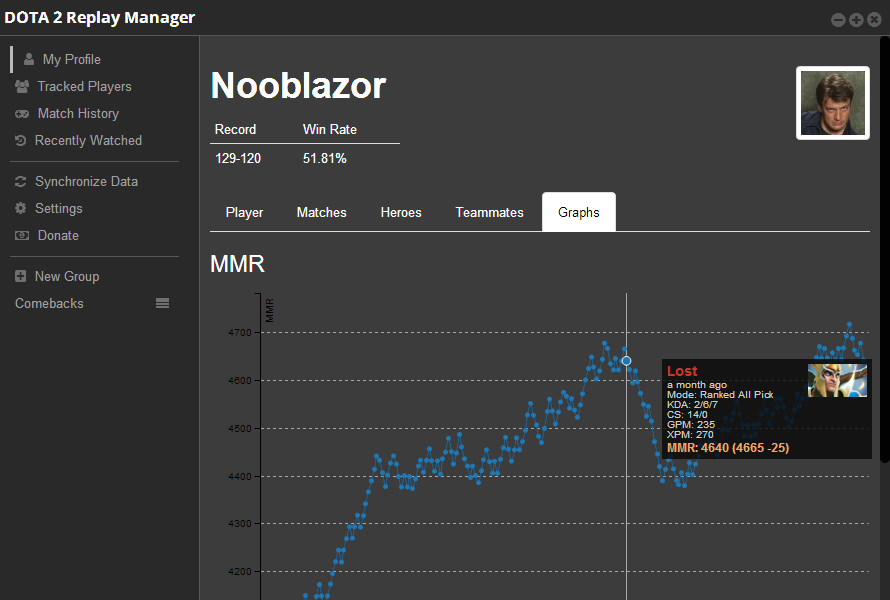Select the Comebacks group

(x=49, y=303)
